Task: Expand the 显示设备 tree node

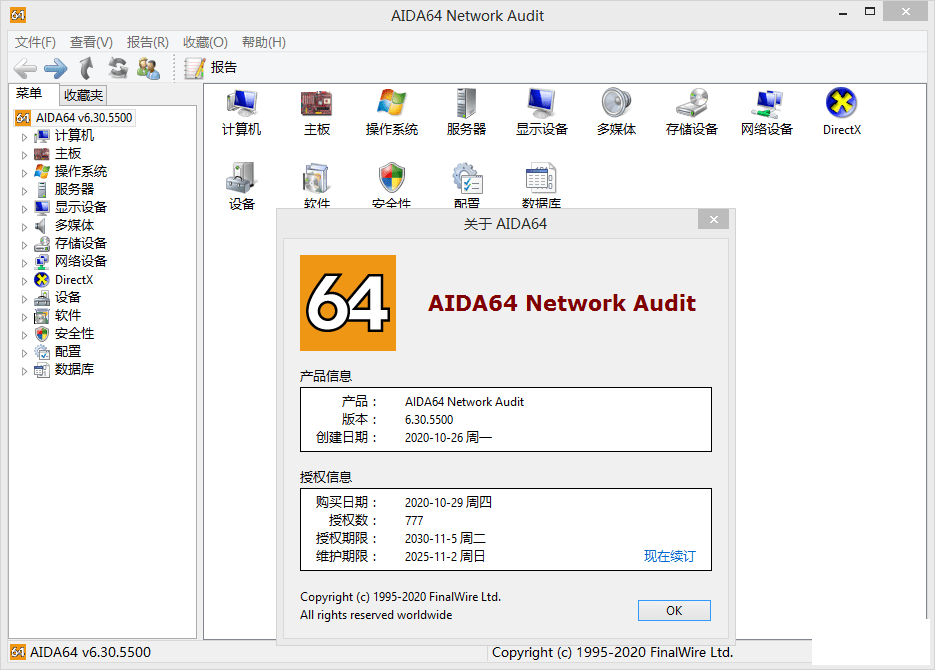Action: coord(24,208)
